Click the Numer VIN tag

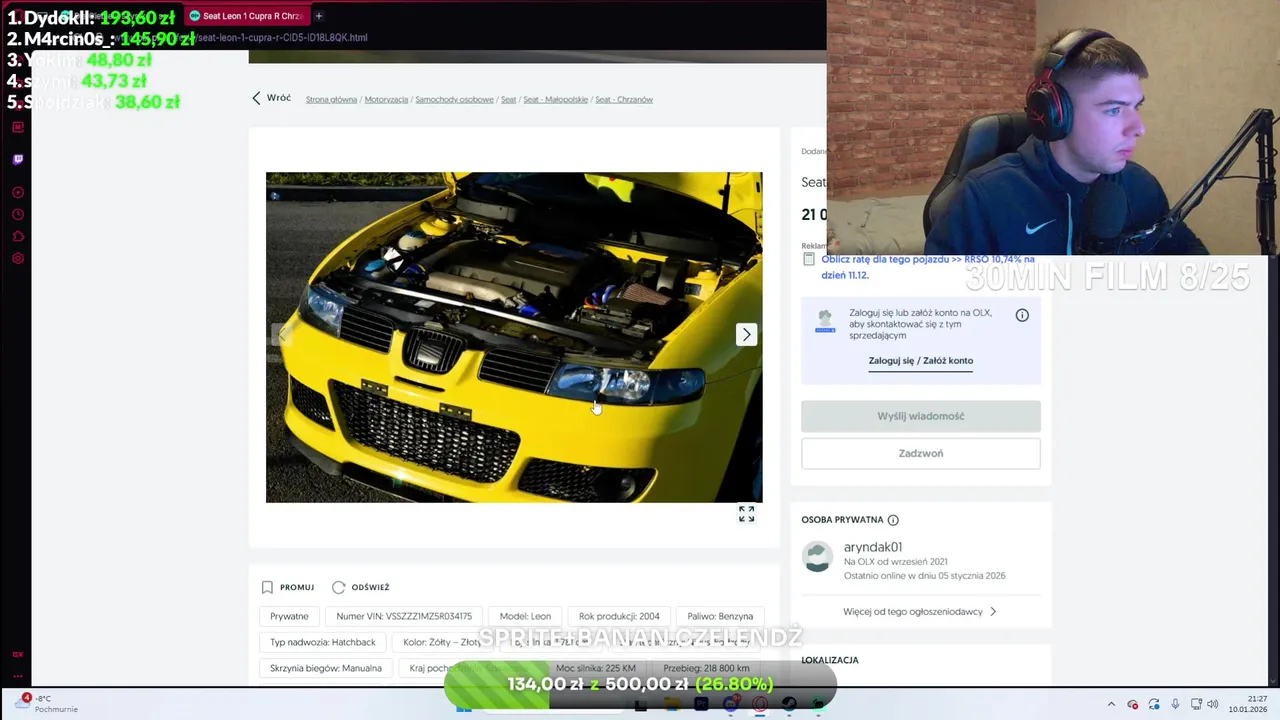point(404,616)
